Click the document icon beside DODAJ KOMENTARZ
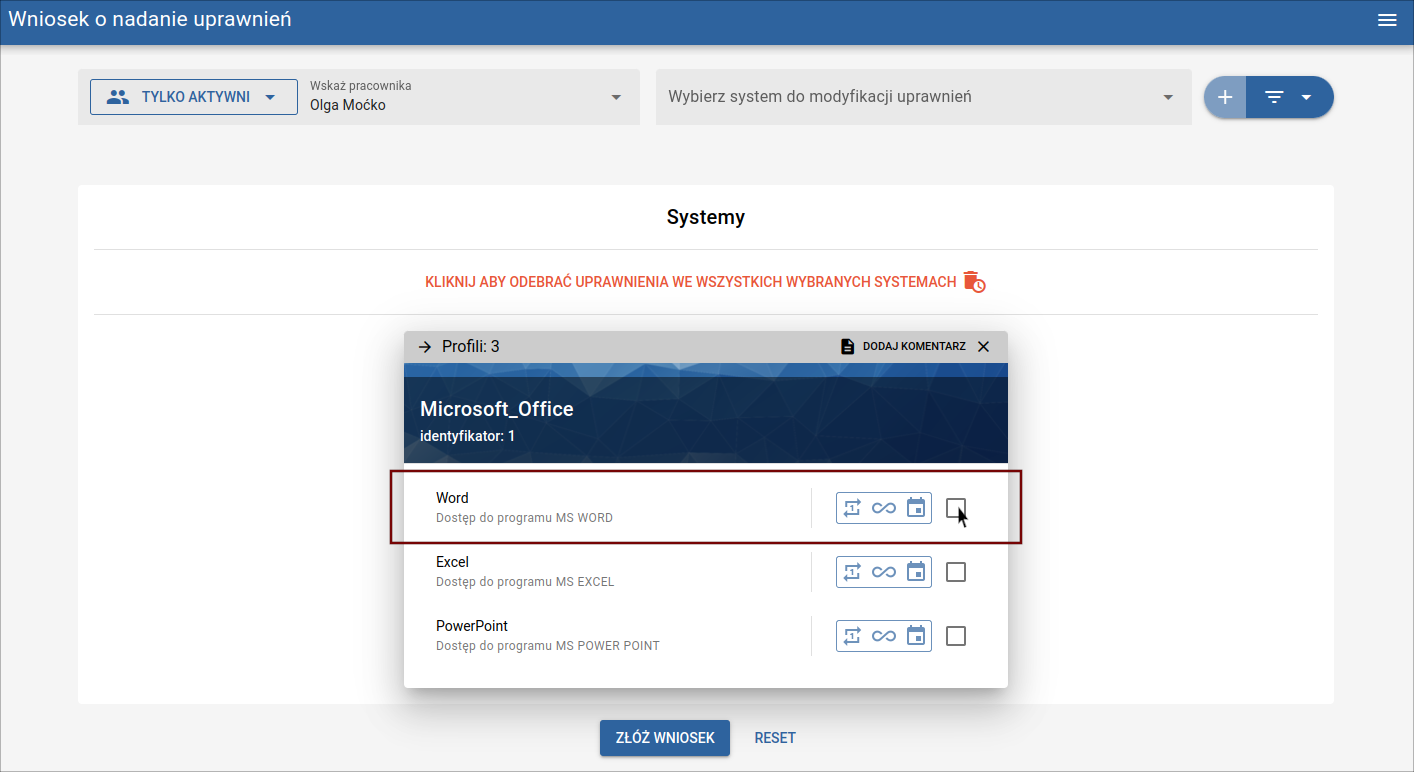Screen dimensions: 1414x772 coord(848,347)
